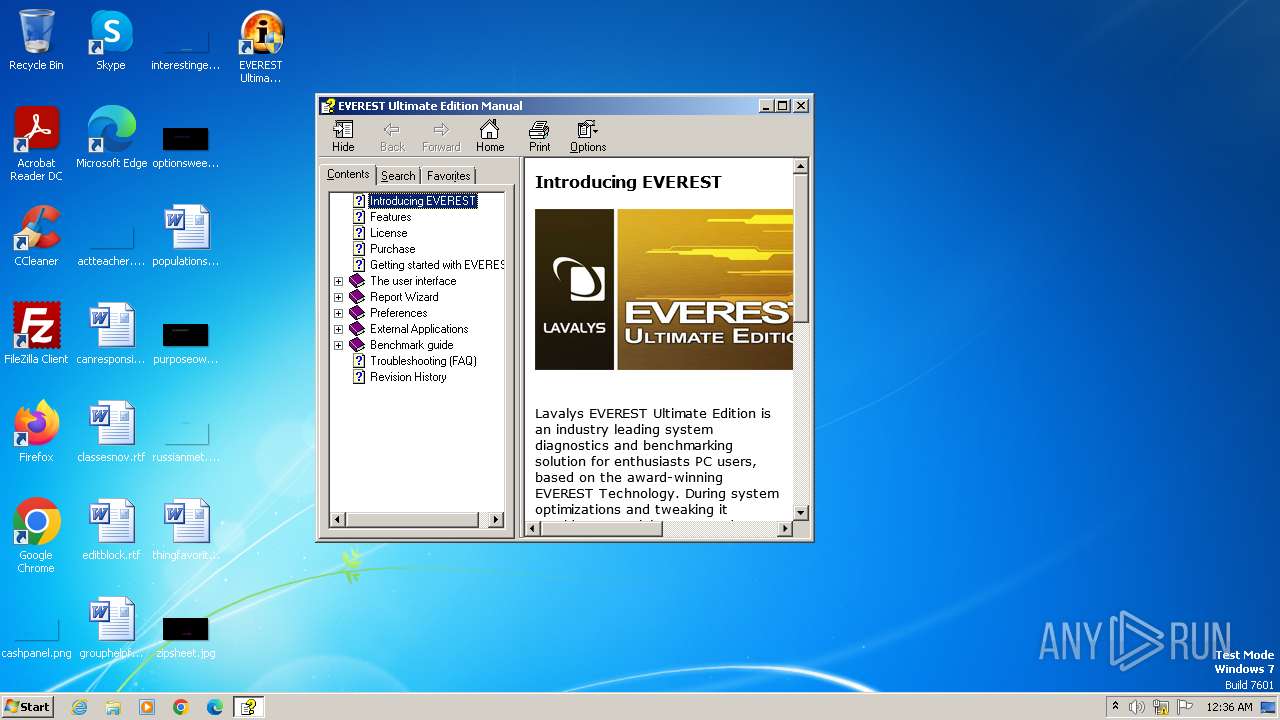1280x720 pixels.
Task: Open the Features help topic
Action: [x=390, y=217]
